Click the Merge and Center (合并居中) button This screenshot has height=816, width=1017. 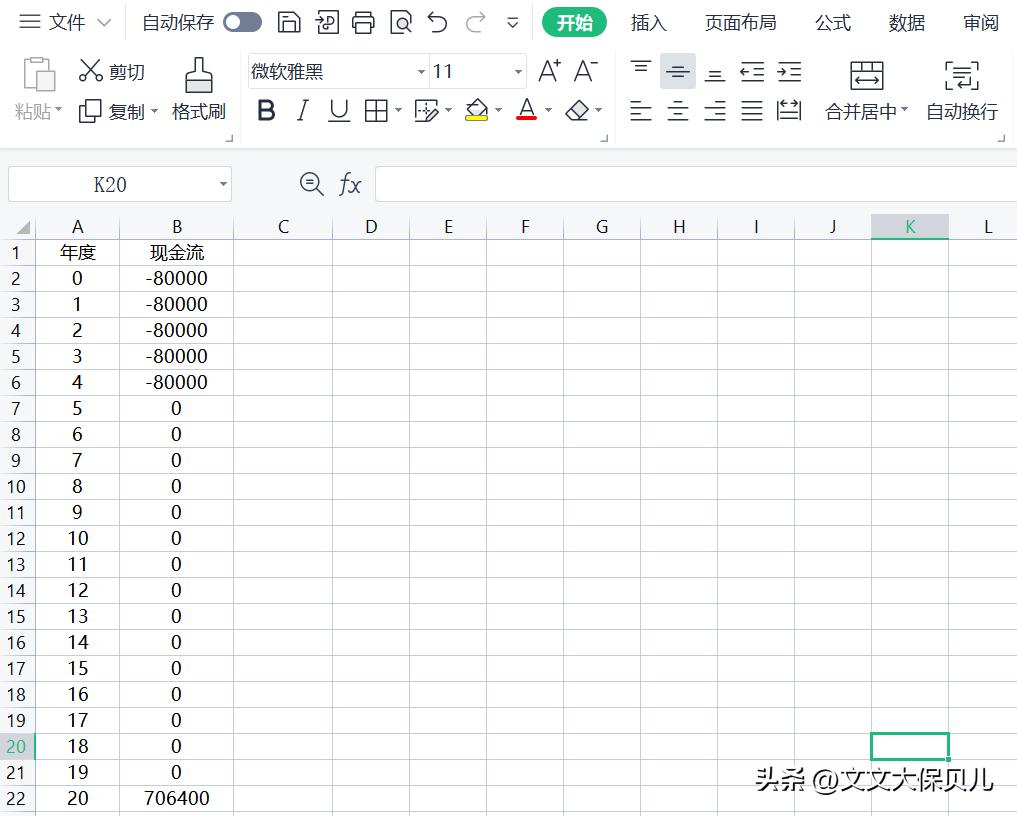(866, 90)
